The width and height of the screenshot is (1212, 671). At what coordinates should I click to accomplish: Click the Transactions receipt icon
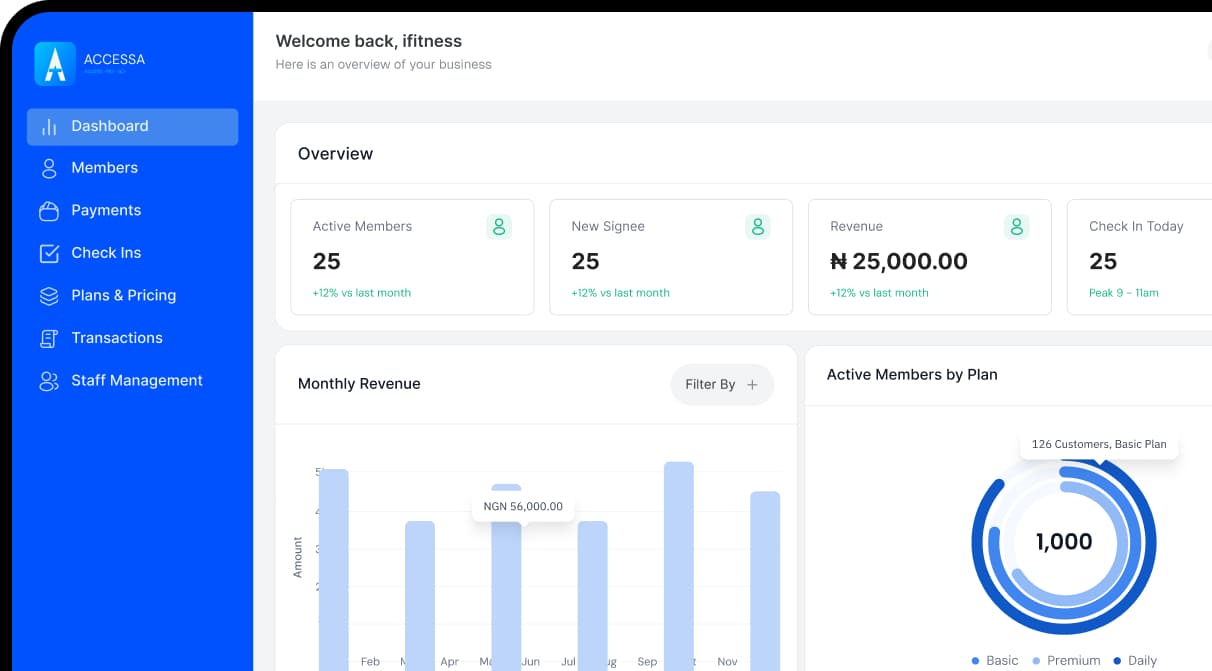click(x=49, y=339)
